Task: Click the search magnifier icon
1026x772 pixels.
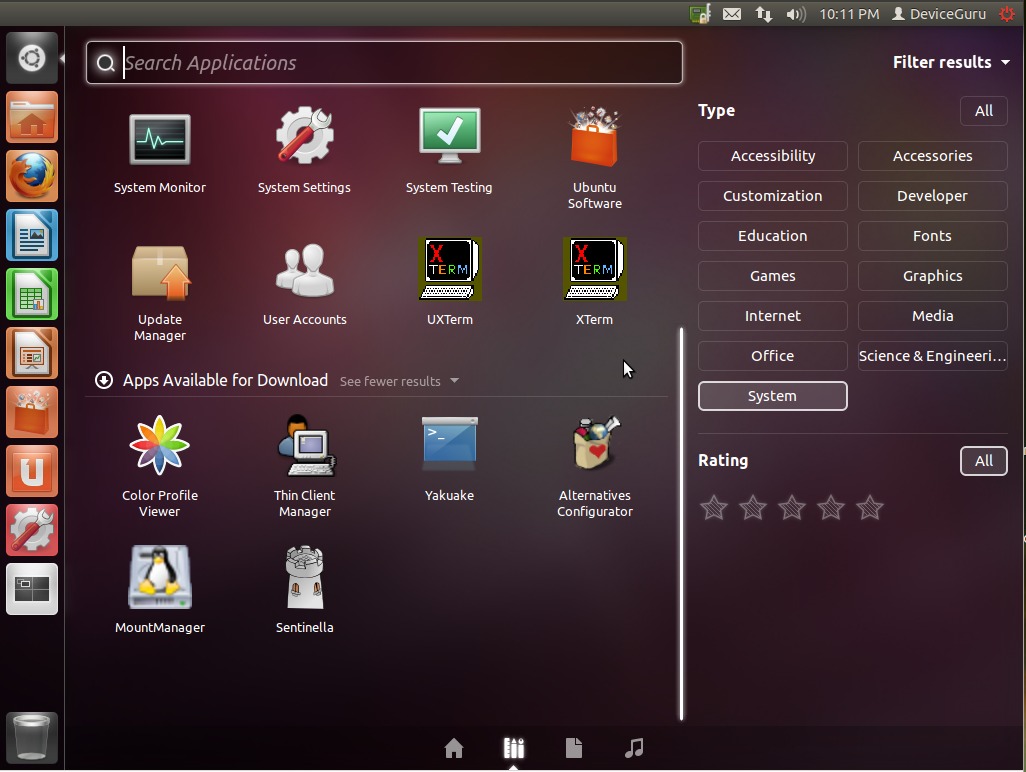Action: pos(105,63)
